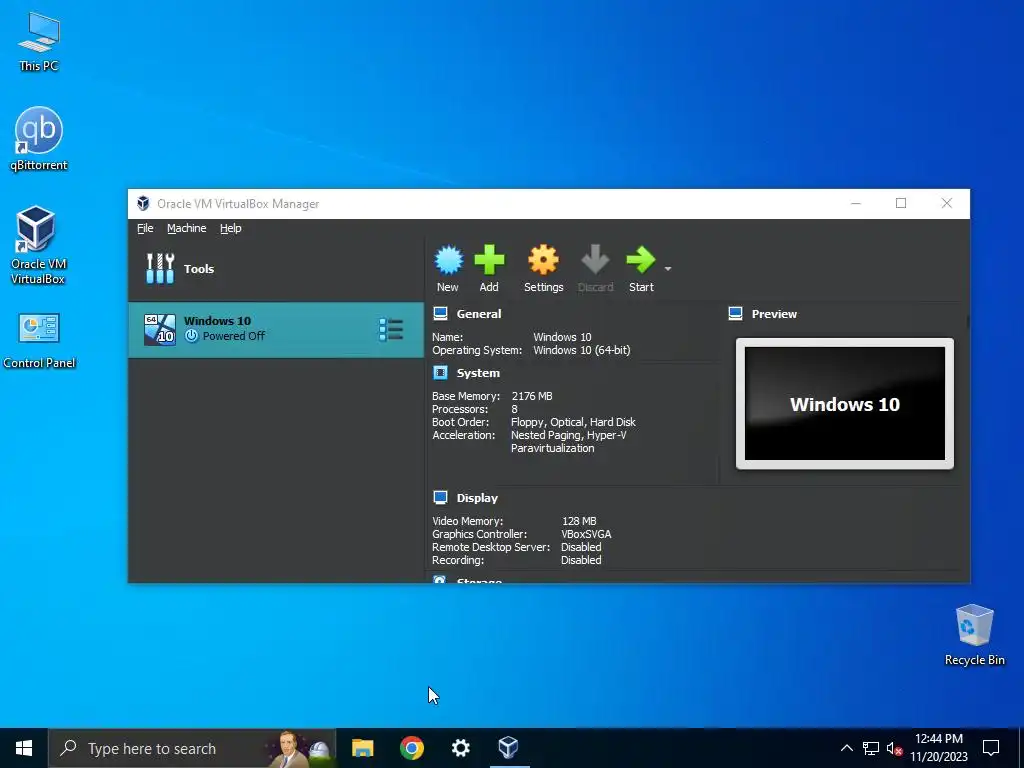This screenshot has width=1024, height=768.
Task: Click the Boot Order value text
Action: [x=573, y=423]
